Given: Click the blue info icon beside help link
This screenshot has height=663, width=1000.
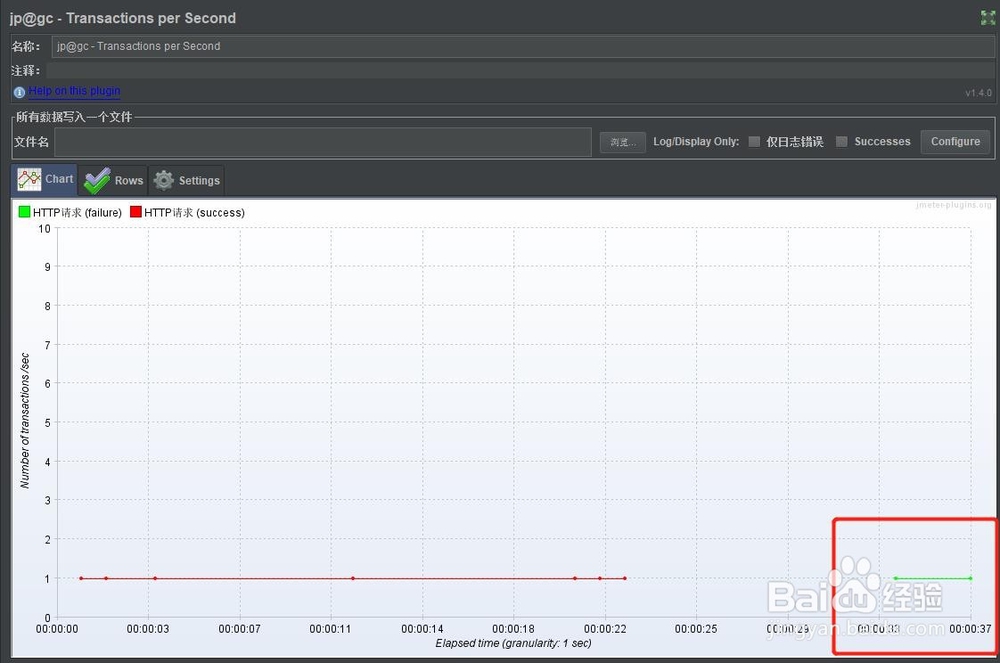Looking at the screenshot, I should click(19, 92).
